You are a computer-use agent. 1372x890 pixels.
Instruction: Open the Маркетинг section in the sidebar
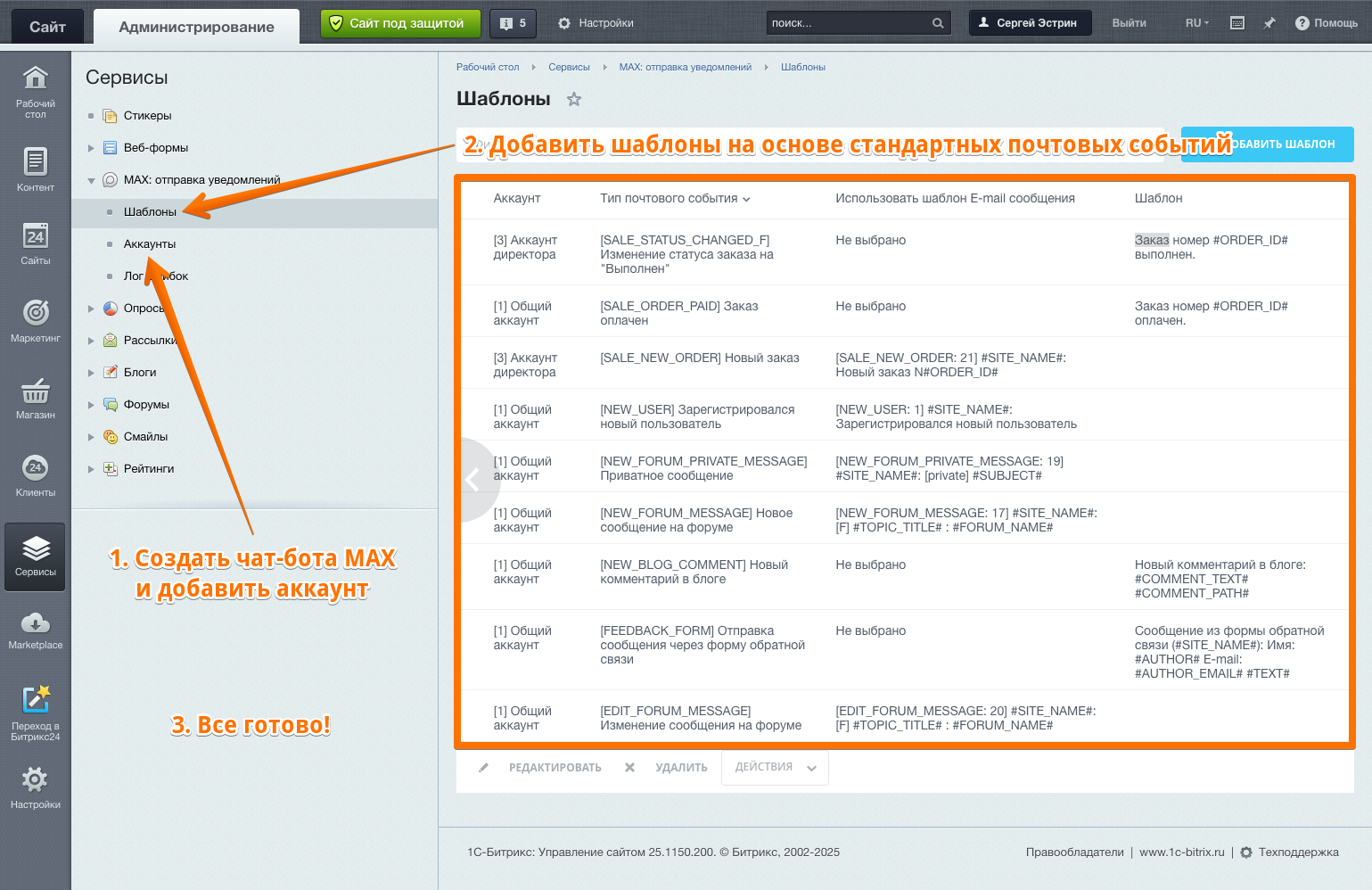[35, 321]
